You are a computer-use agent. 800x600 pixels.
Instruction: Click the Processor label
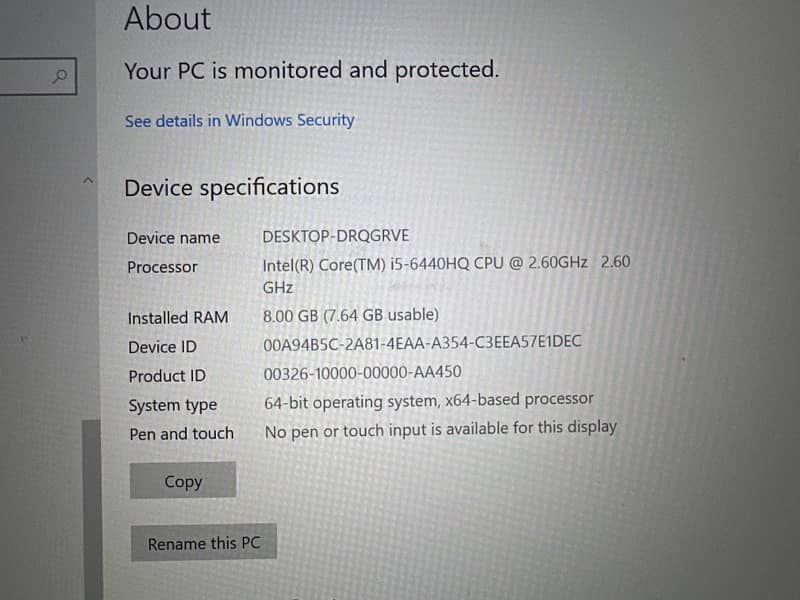tap(162, 267)
